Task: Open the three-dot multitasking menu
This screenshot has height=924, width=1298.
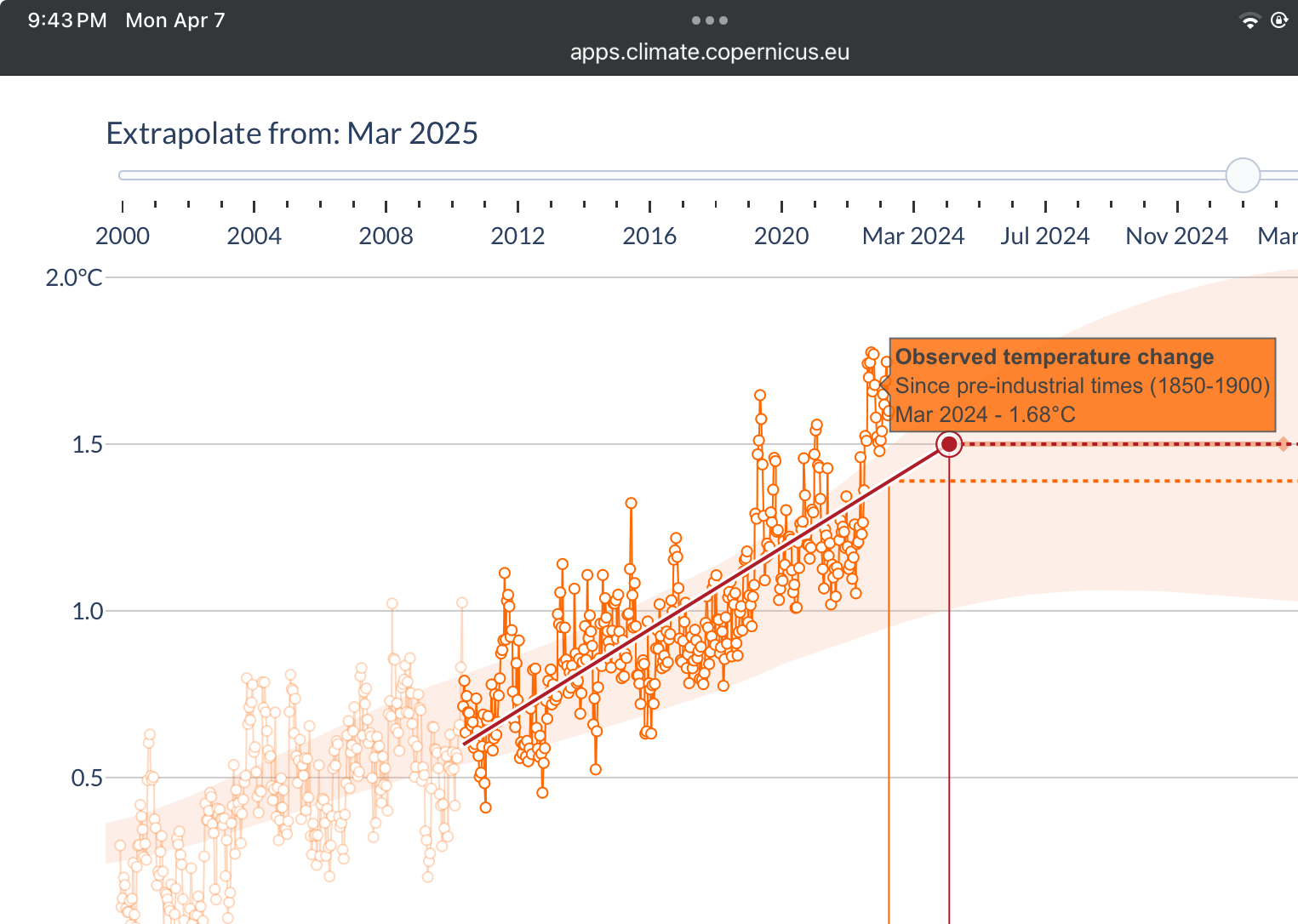Action: tap(710, 20)
